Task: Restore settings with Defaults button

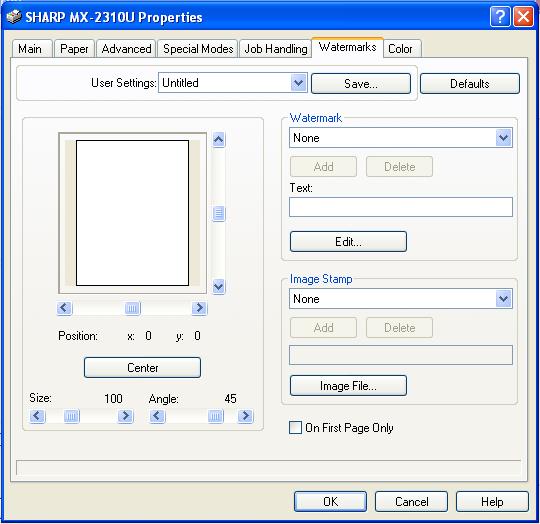Action: click(470, 84)
